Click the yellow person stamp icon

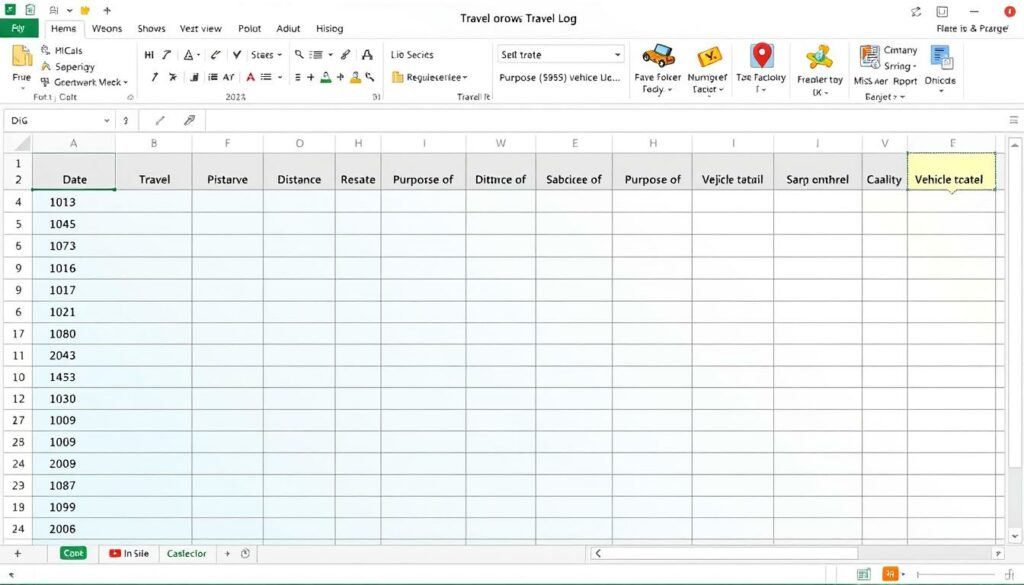pos(355,77)
